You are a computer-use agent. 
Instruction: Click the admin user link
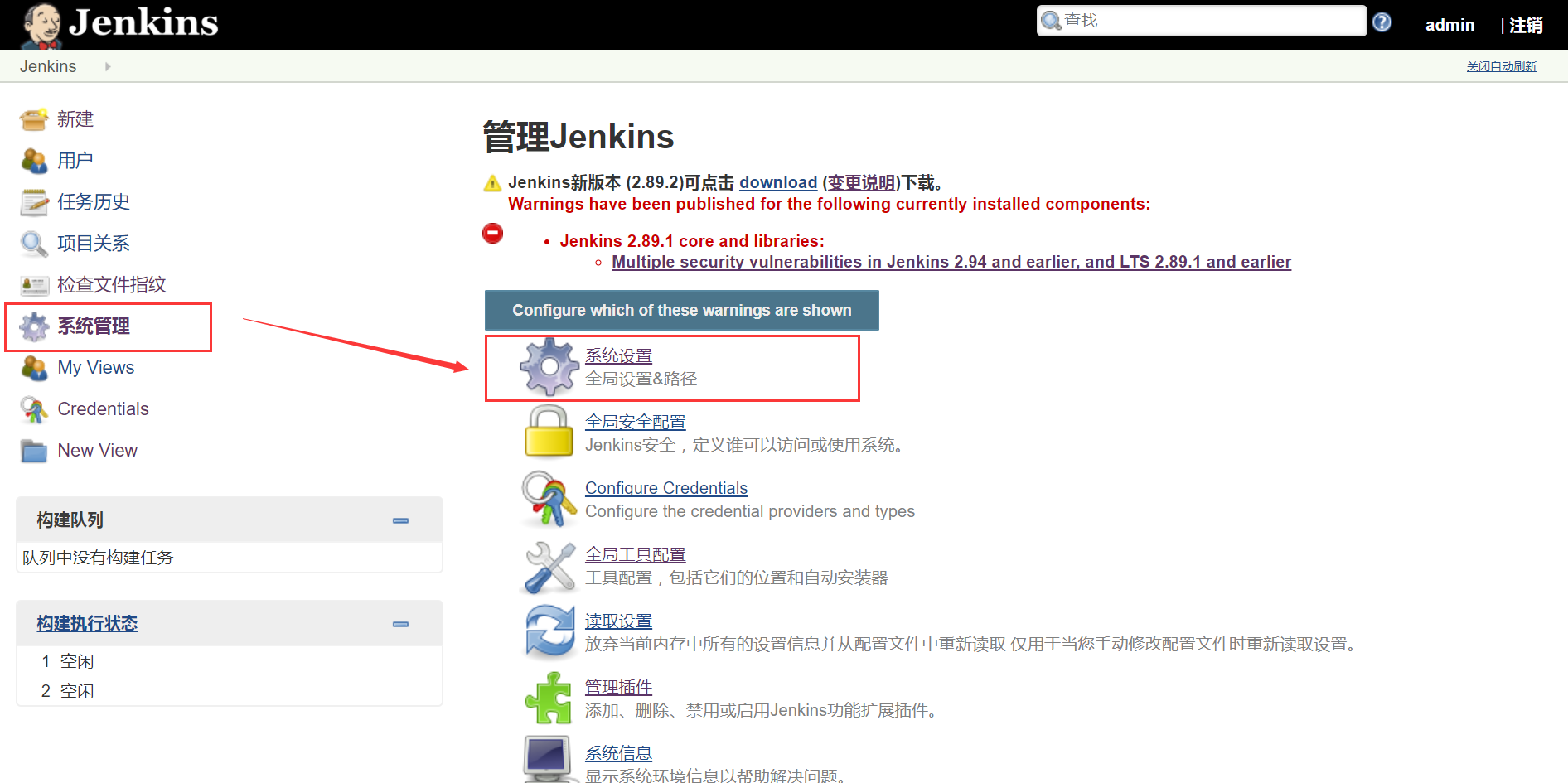(x=1449, y=25)
